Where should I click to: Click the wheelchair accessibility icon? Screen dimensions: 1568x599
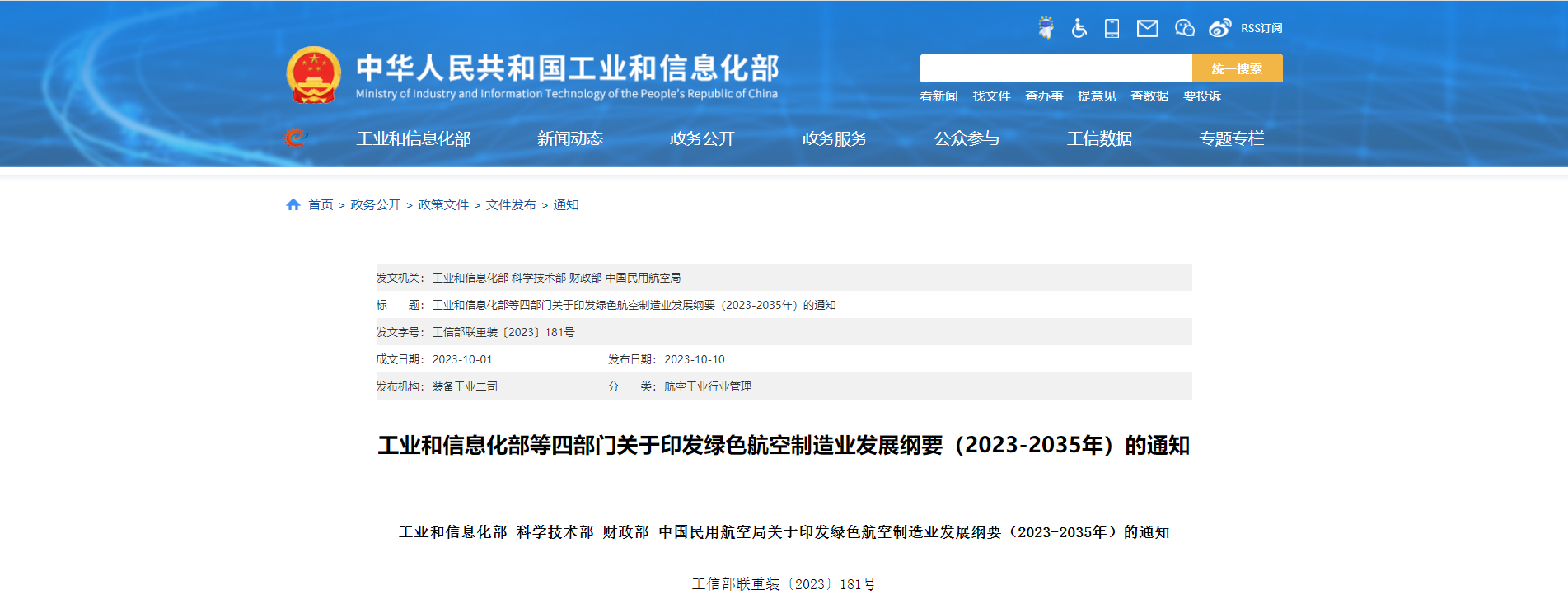coord(1079,28)
